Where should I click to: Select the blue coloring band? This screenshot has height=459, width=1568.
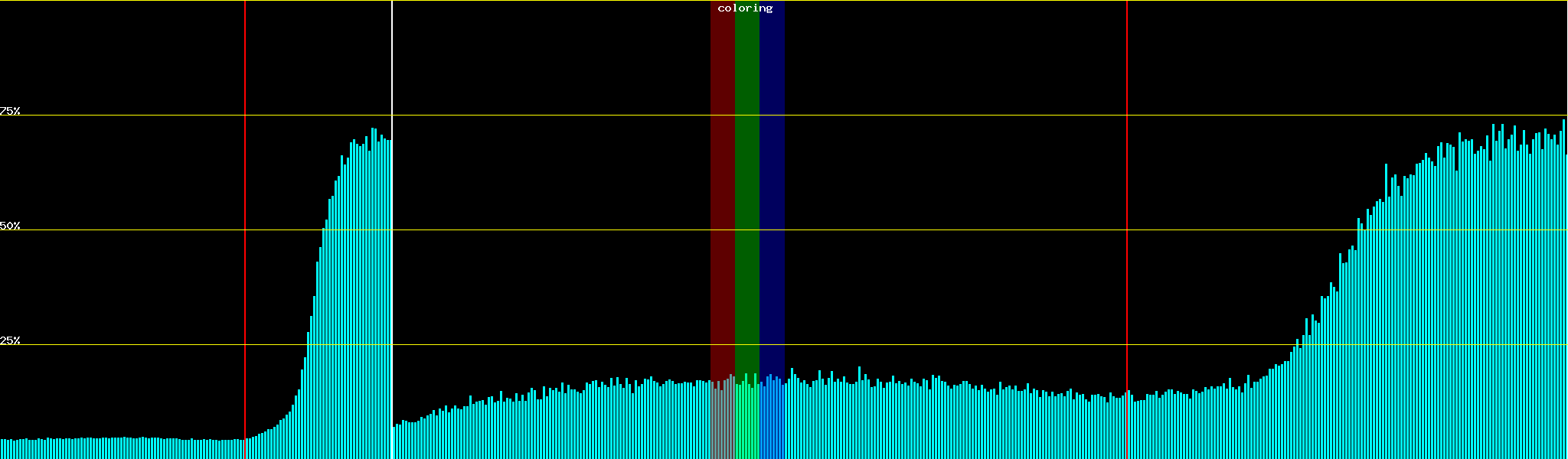[772, 191]
